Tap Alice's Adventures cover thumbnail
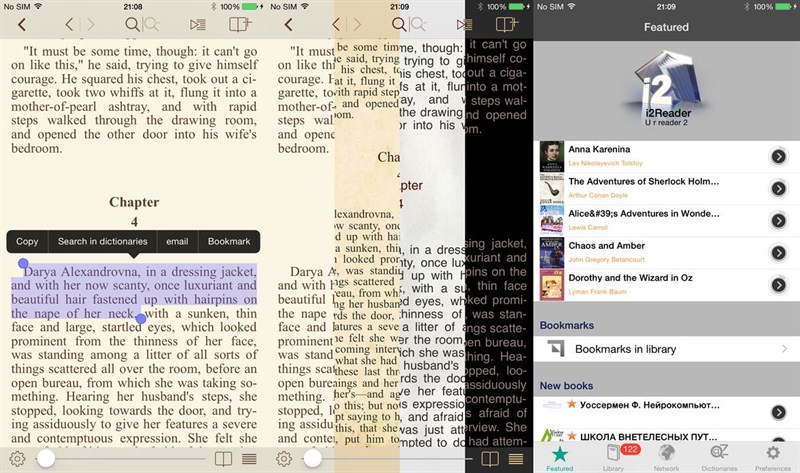Screen dimensions: 800x473 (552, 221)
